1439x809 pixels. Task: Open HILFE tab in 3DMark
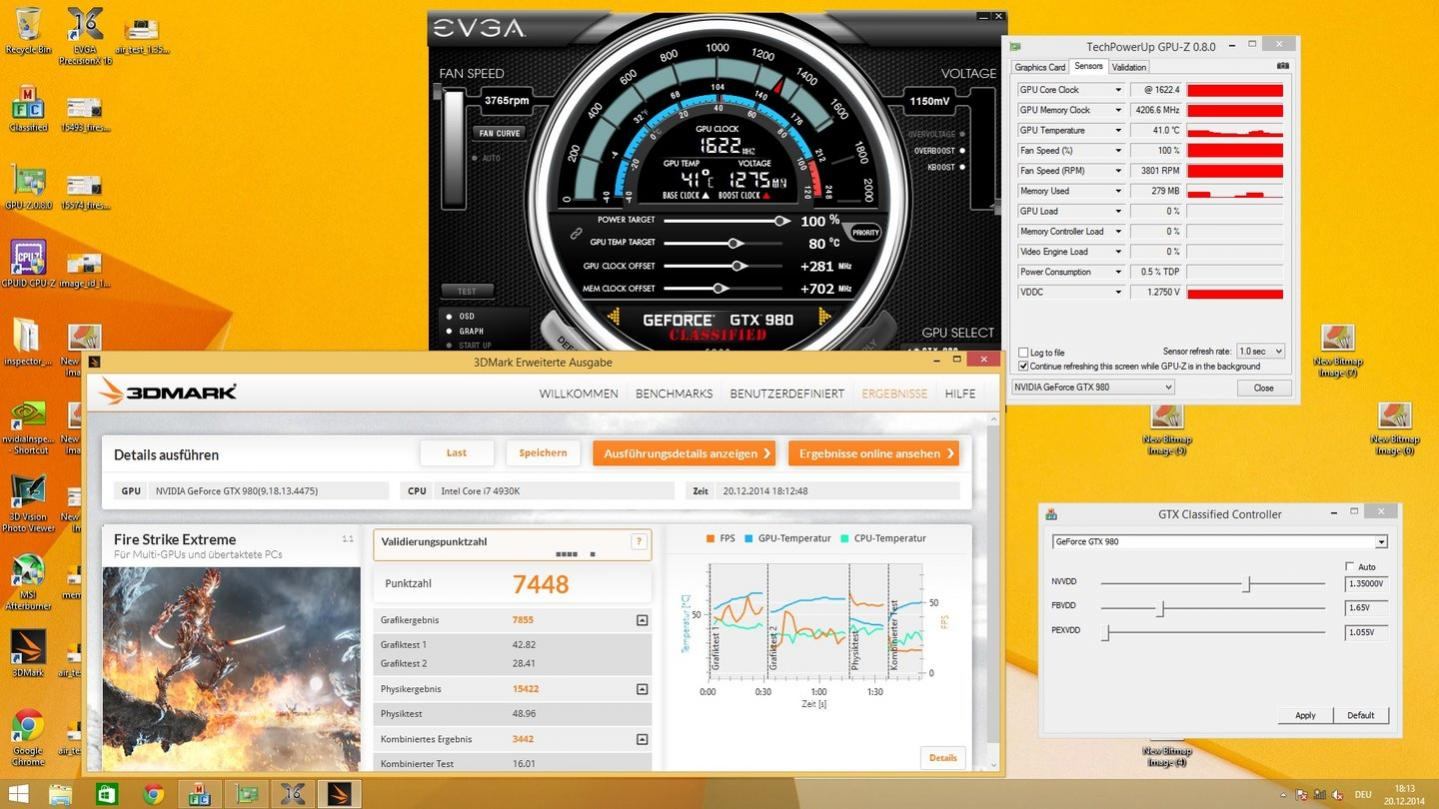960,394
